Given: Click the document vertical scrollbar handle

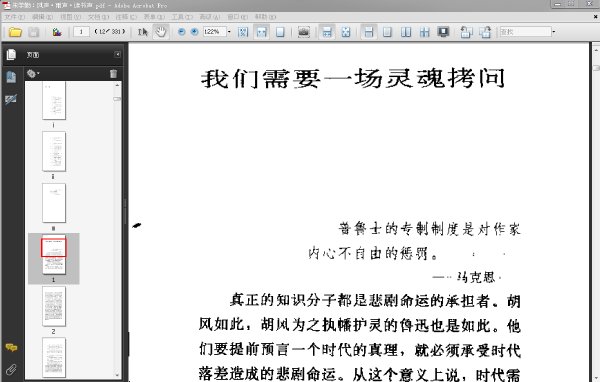Looking at the screenshot, I should [x=596, y=68].
